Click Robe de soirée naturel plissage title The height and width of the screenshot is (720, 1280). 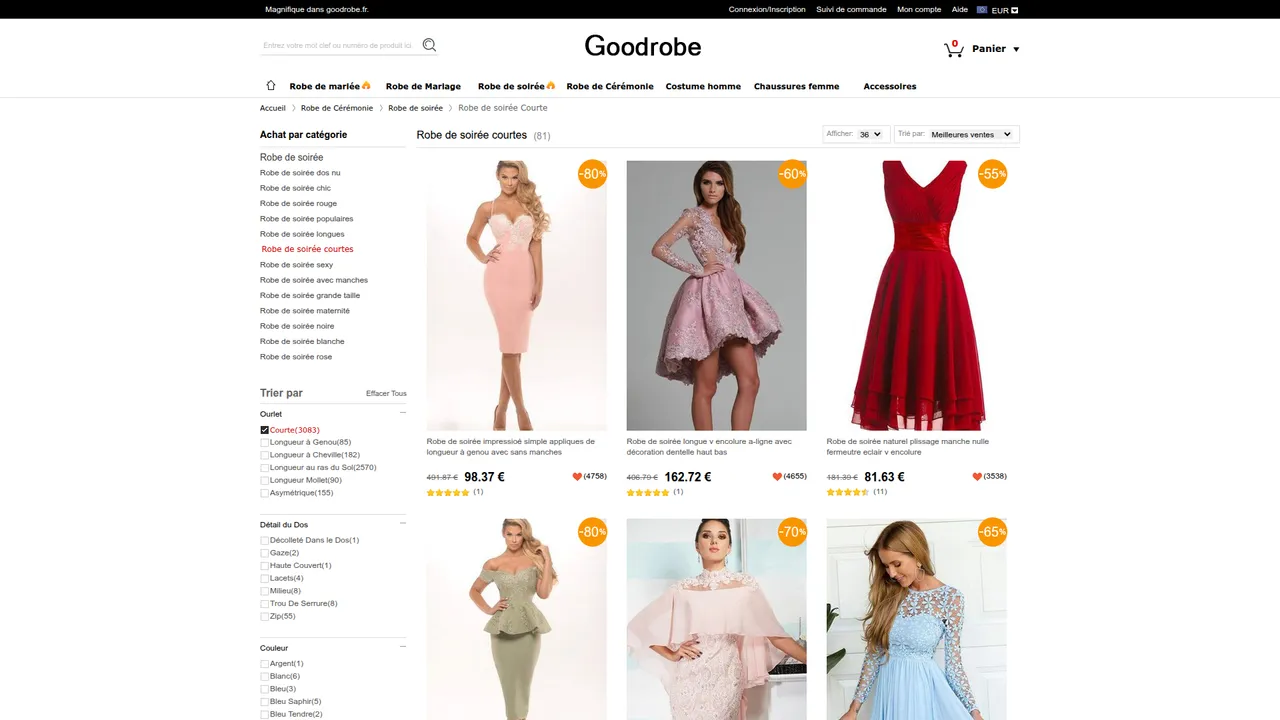[x=908, y=447]
